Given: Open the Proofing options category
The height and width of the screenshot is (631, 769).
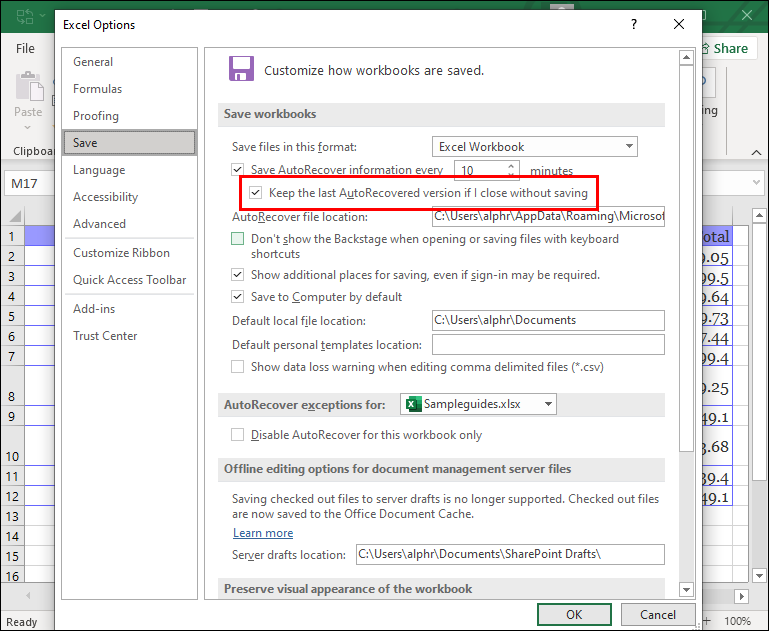Looking at the screenshot, I should (129, 116).
